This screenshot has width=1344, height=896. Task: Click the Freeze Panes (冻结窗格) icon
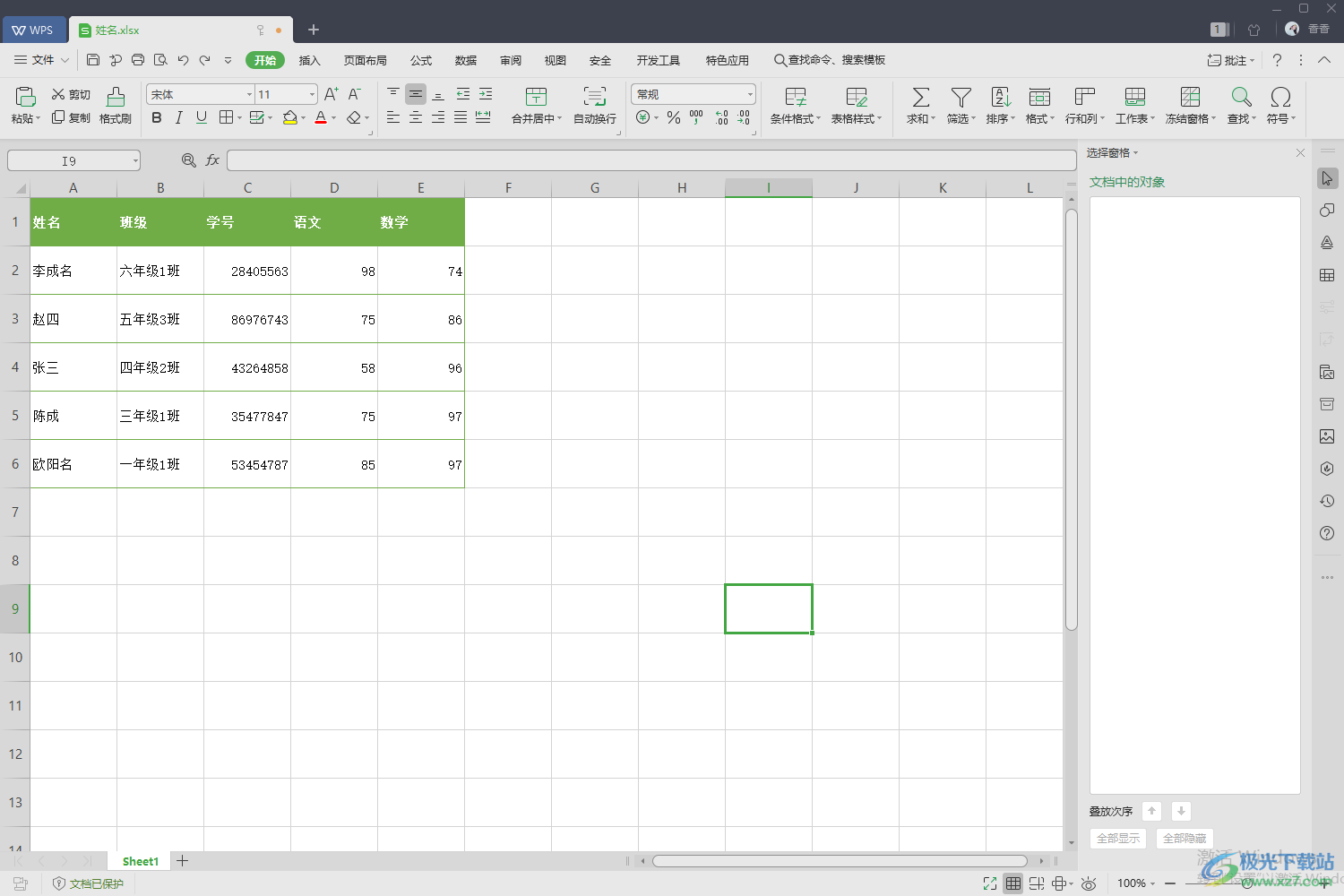(x=1191, y=97)
